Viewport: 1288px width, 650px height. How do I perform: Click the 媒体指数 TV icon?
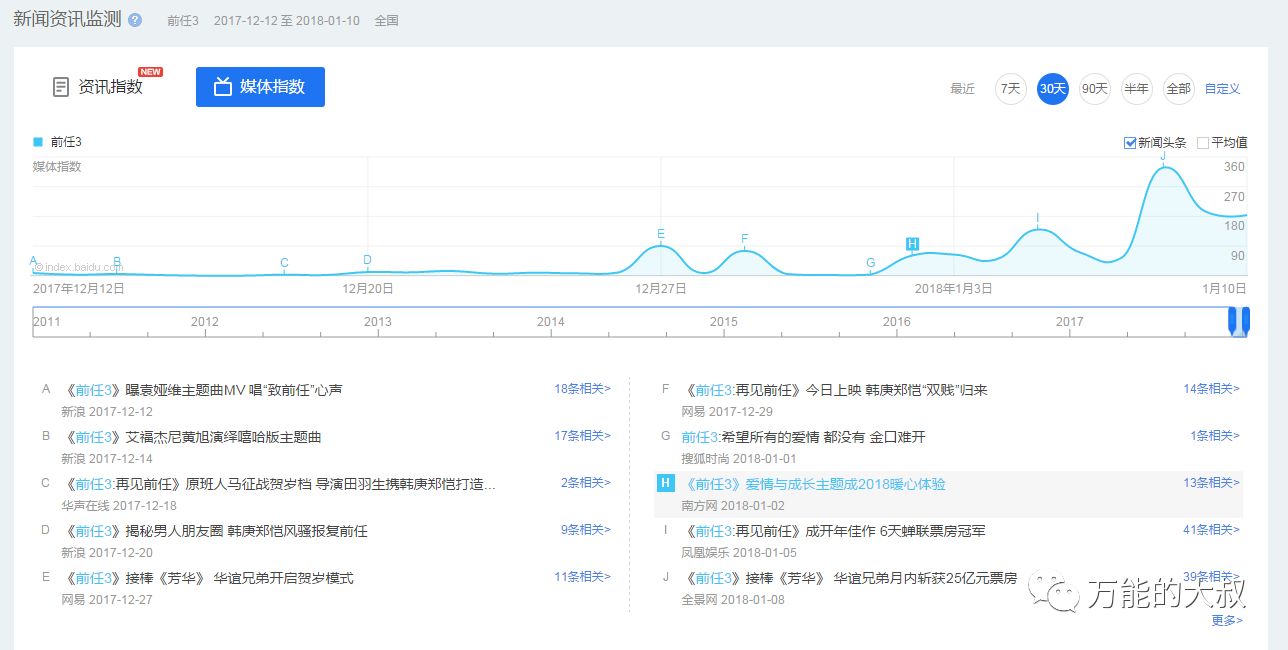tap(223, 87)
